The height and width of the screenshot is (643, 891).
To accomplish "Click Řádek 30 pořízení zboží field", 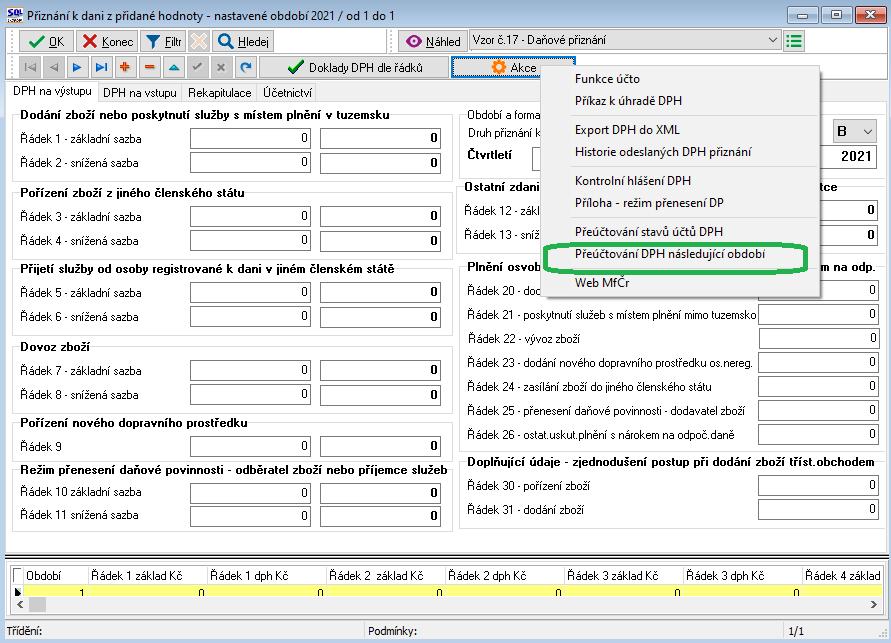I will (x=819, y=485).
